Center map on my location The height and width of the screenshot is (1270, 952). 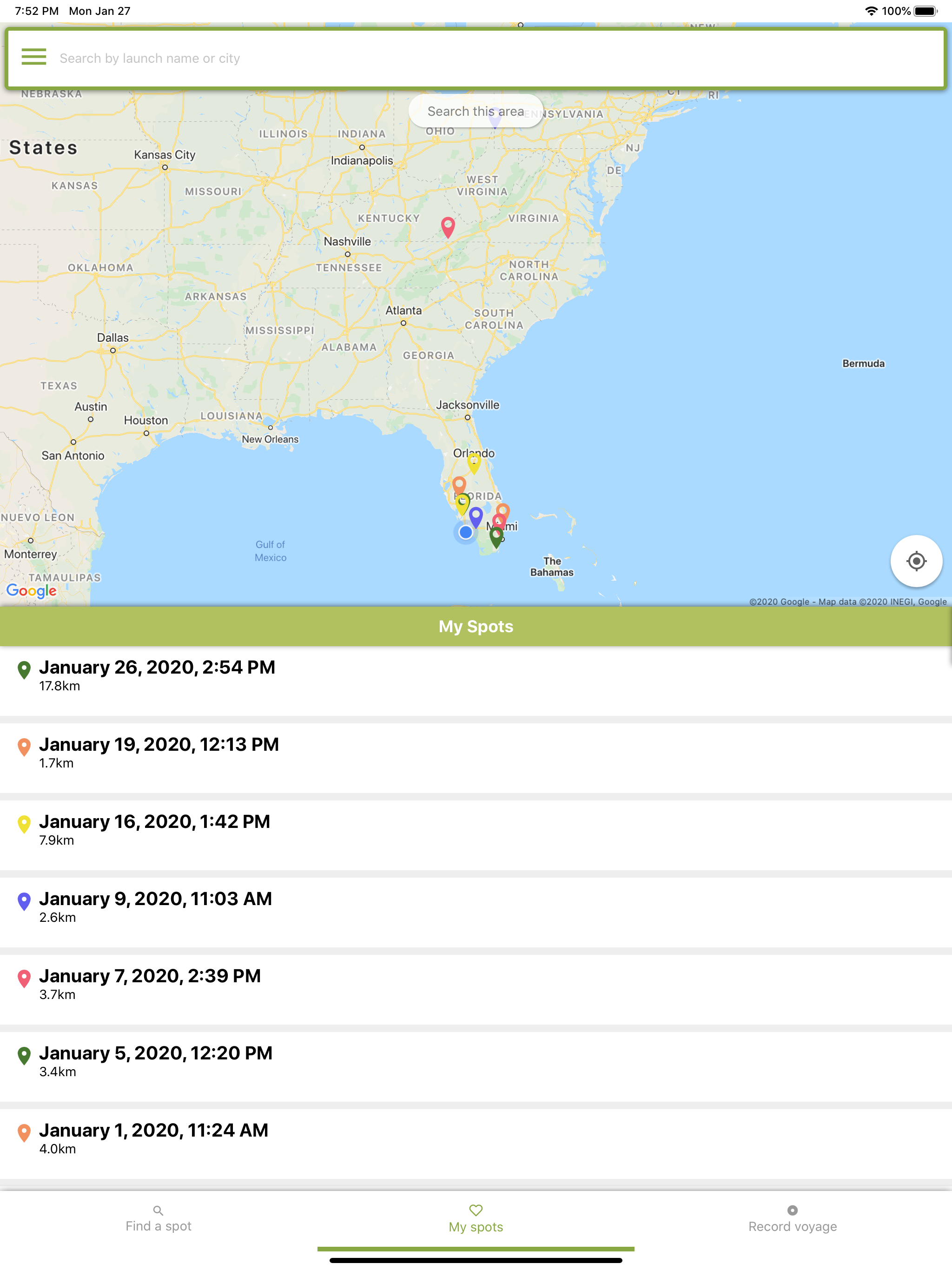tap(916, 561)
